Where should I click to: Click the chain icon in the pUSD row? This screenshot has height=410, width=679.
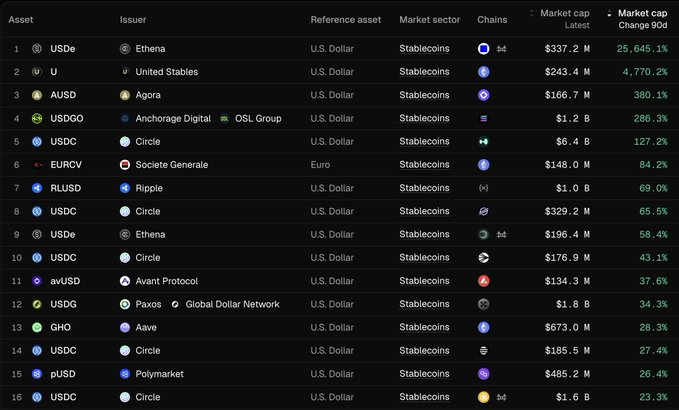(484, 374)
